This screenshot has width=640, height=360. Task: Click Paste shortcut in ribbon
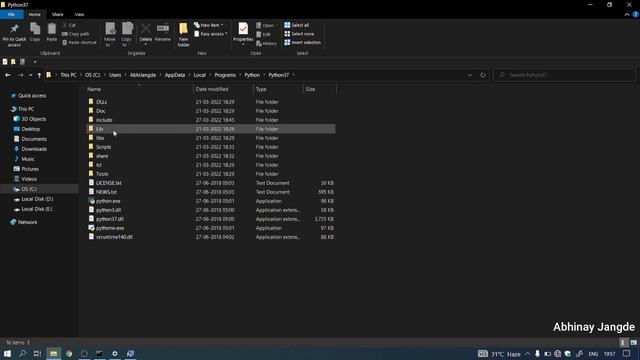pos(79,42)
